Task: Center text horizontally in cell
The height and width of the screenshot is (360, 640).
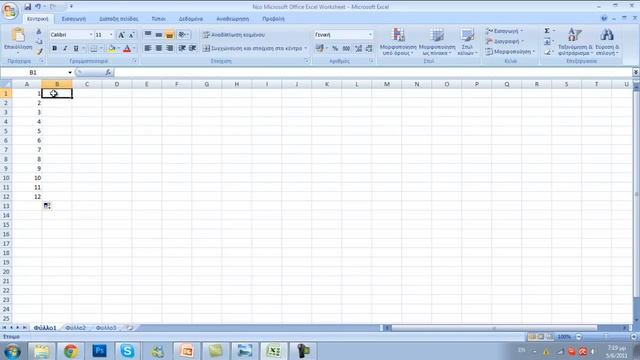Action: point(159,48)
